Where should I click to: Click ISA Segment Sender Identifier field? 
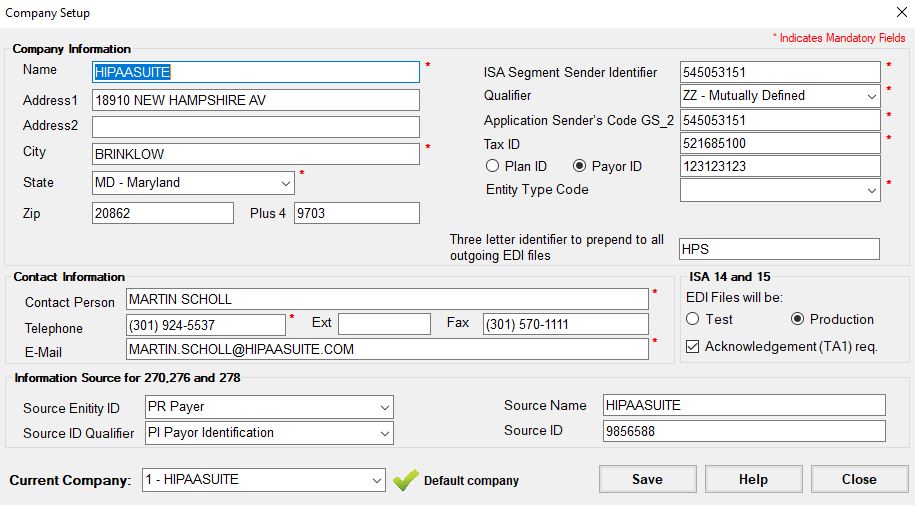780,72
